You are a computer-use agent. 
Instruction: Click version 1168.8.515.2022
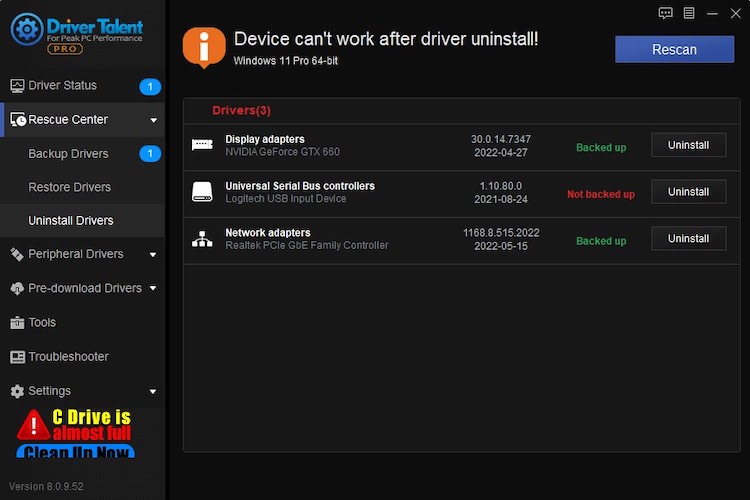point(501,233)
